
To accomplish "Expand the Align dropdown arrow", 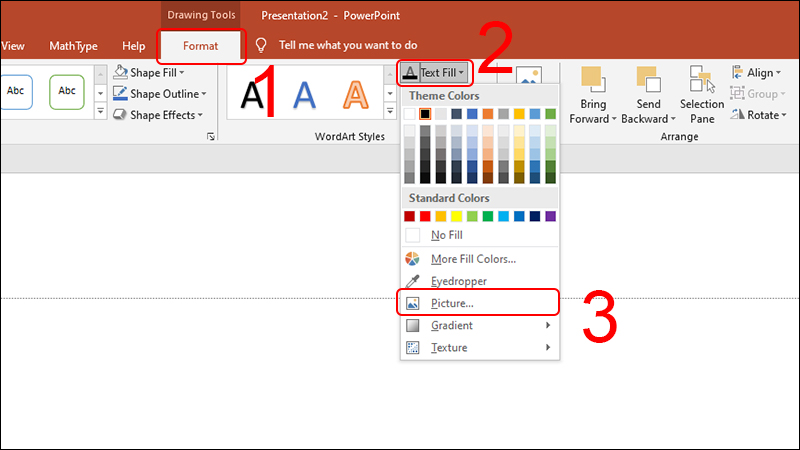I will [x=779, y=73].
